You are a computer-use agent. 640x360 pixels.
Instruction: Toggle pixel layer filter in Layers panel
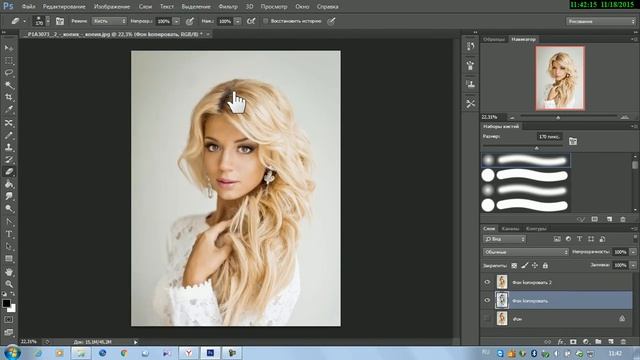[557, 239]
